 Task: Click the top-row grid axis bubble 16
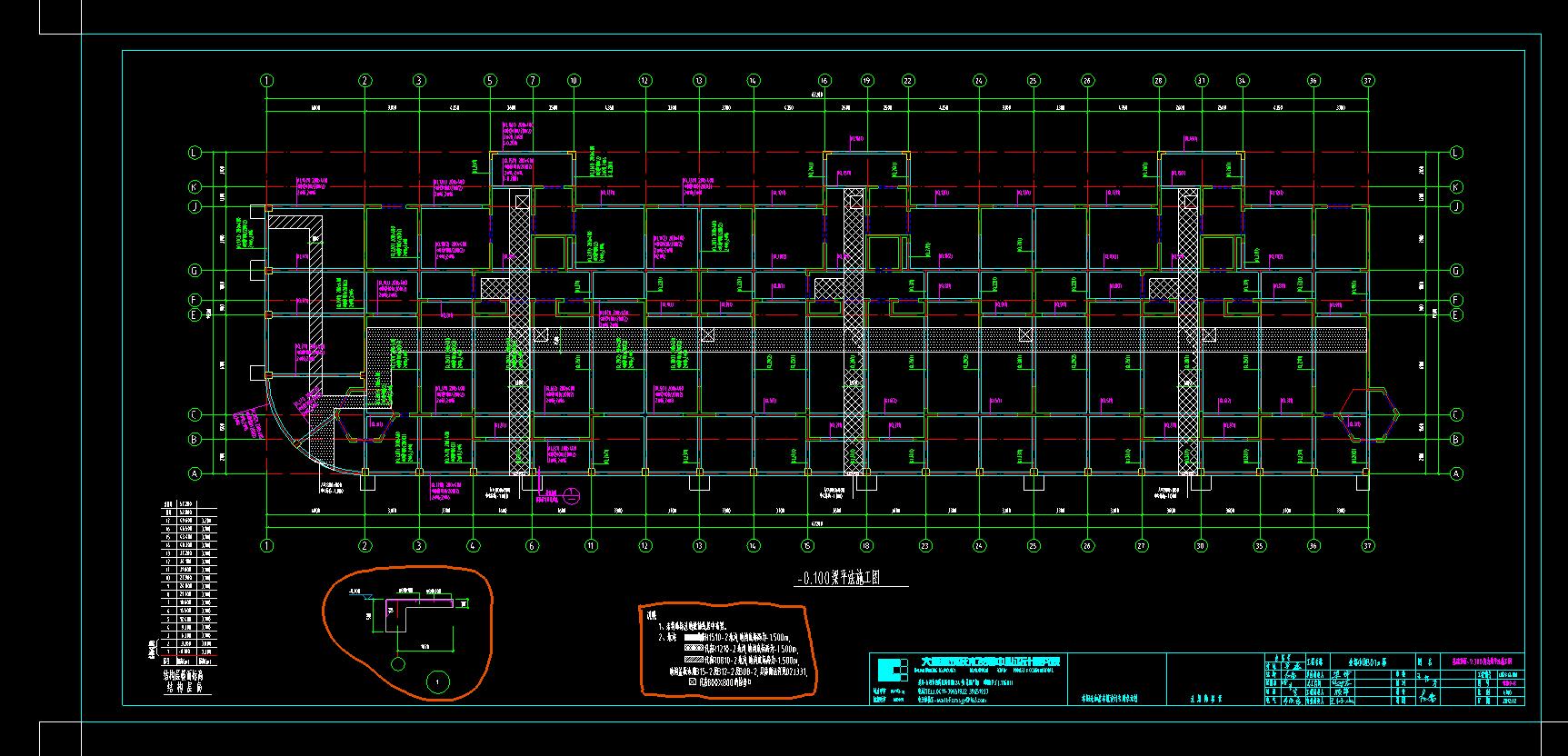(x=824, y=80)
